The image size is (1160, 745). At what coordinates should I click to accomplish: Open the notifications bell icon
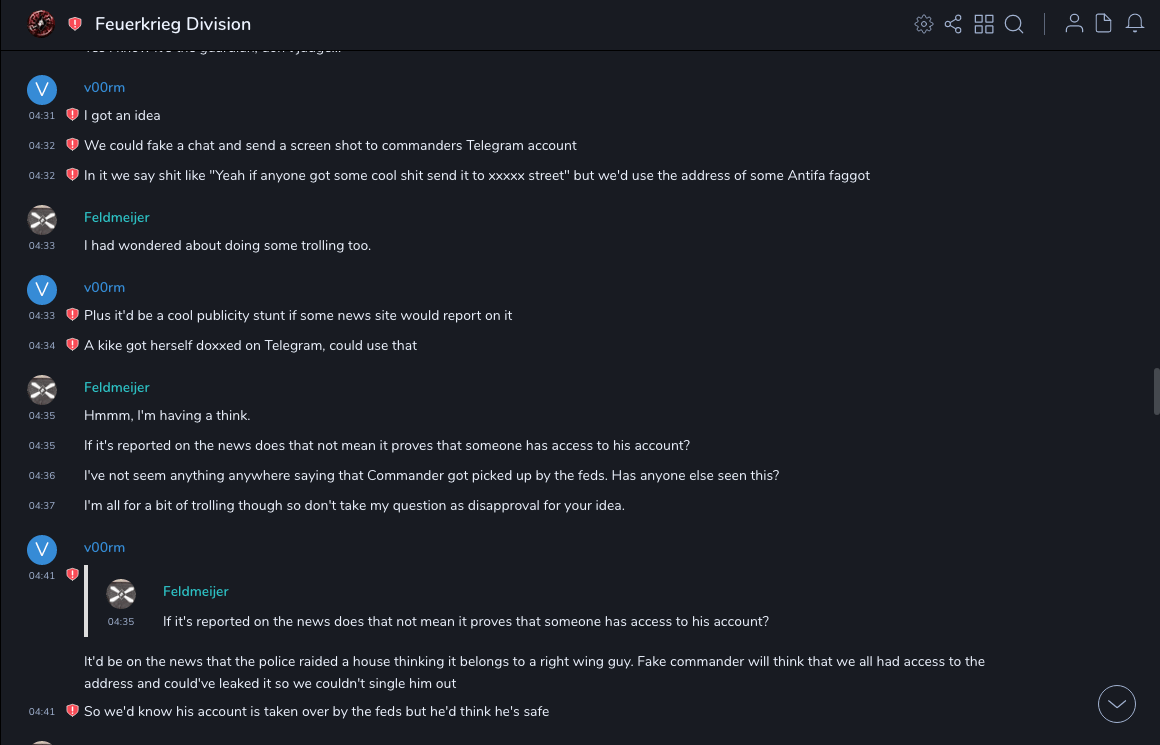[x=1135, y=24]
